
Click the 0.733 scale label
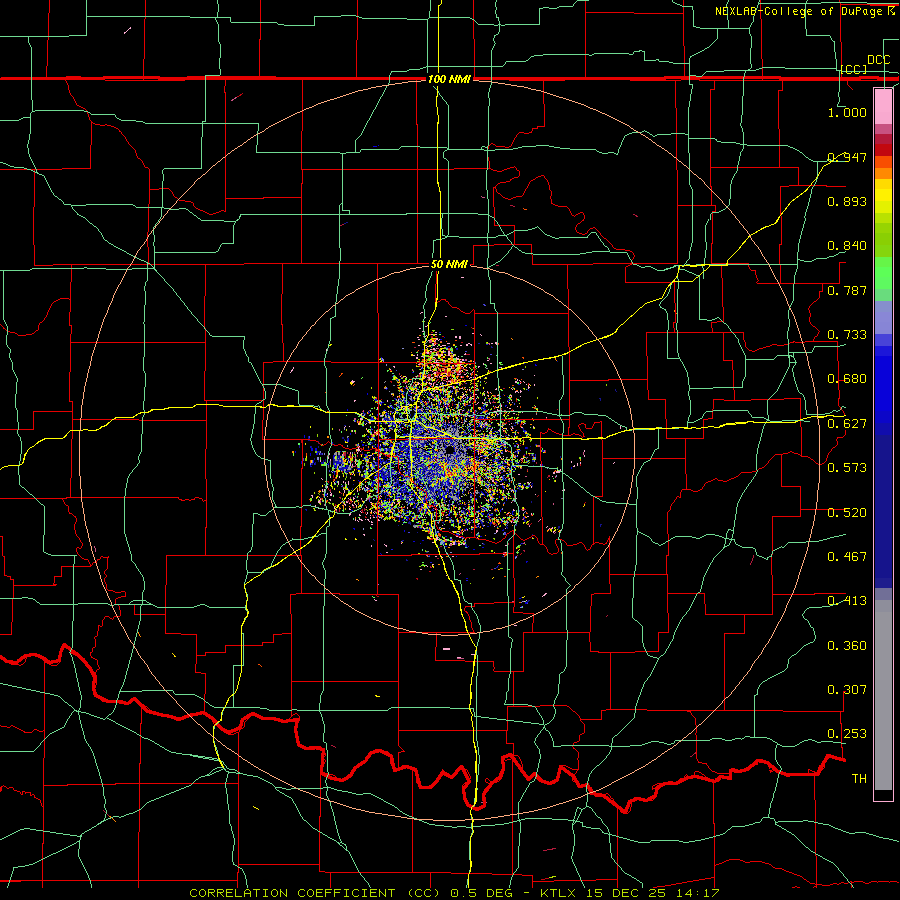tap(847, 335)
